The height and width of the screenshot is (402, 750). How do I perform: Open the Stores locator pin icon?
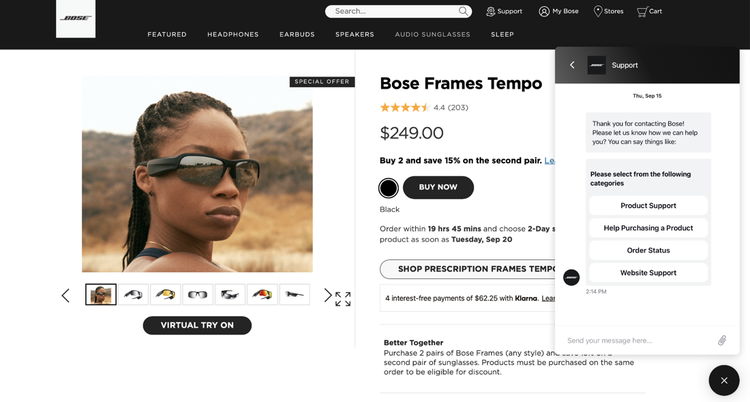[x=598, y=11]
